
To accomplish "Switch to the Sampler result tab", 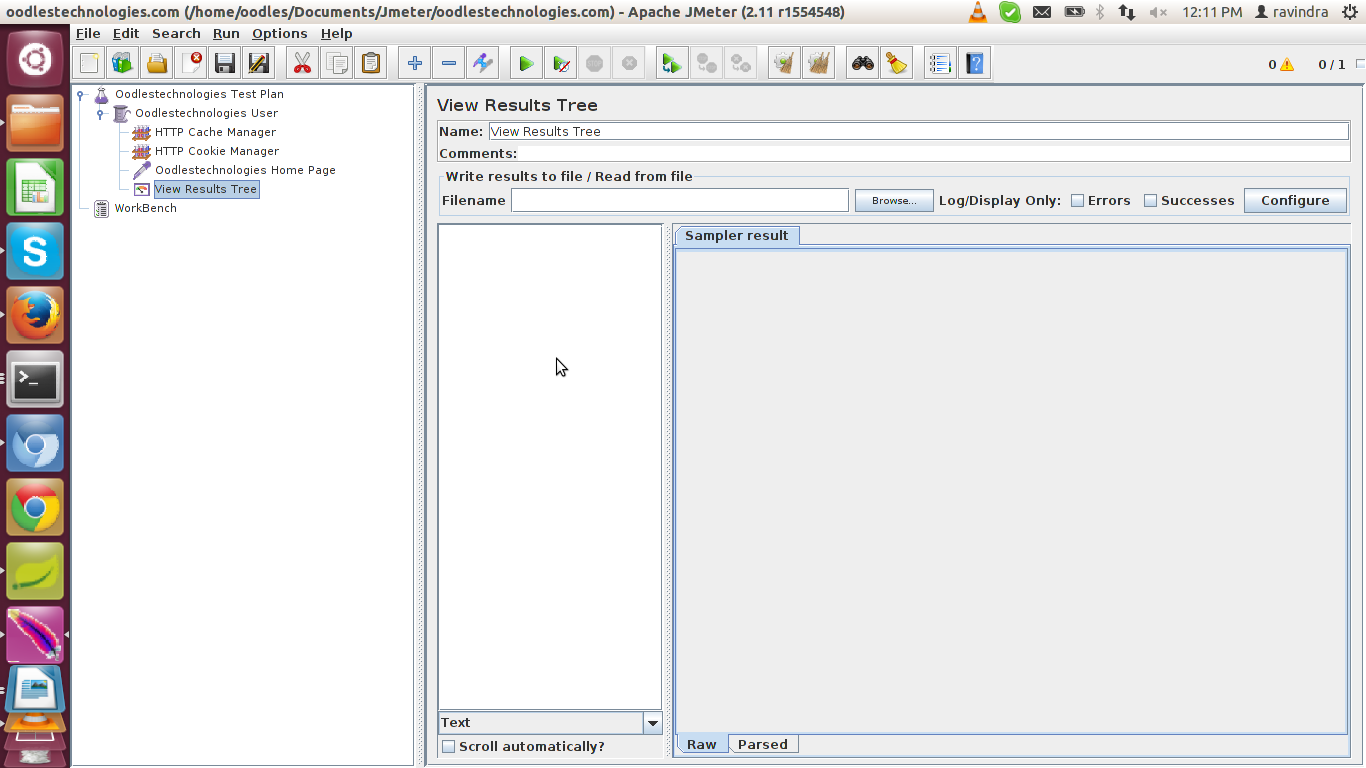I will 737,236.
